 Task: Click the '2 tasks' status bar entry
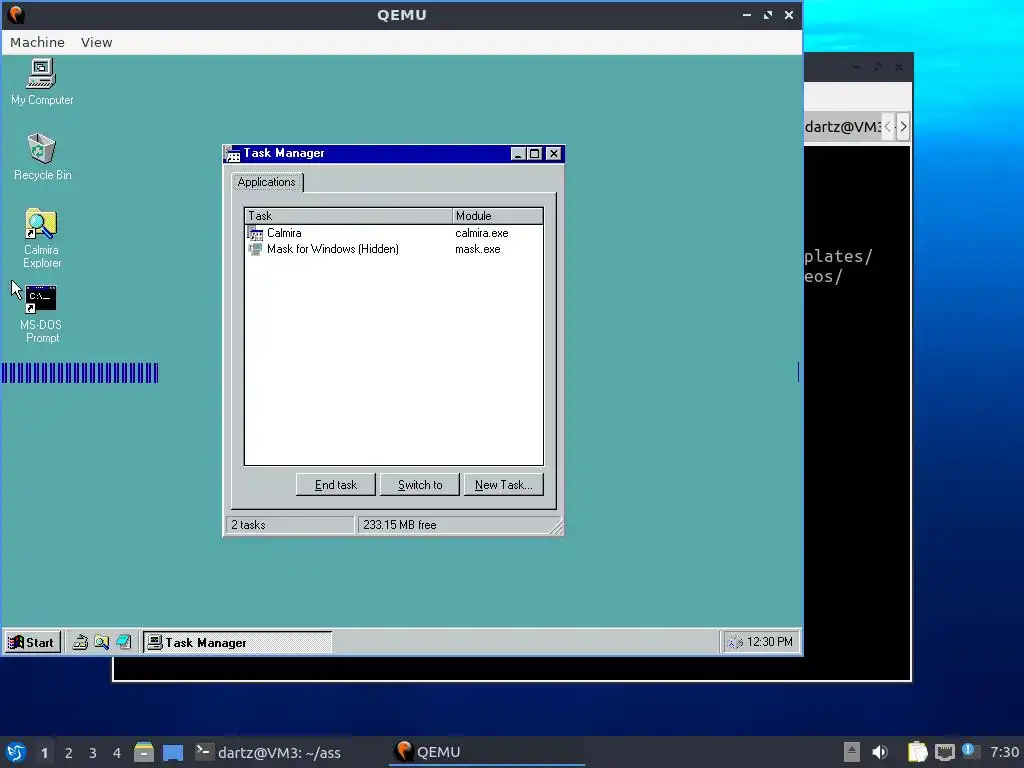click(x=290, y=524)
